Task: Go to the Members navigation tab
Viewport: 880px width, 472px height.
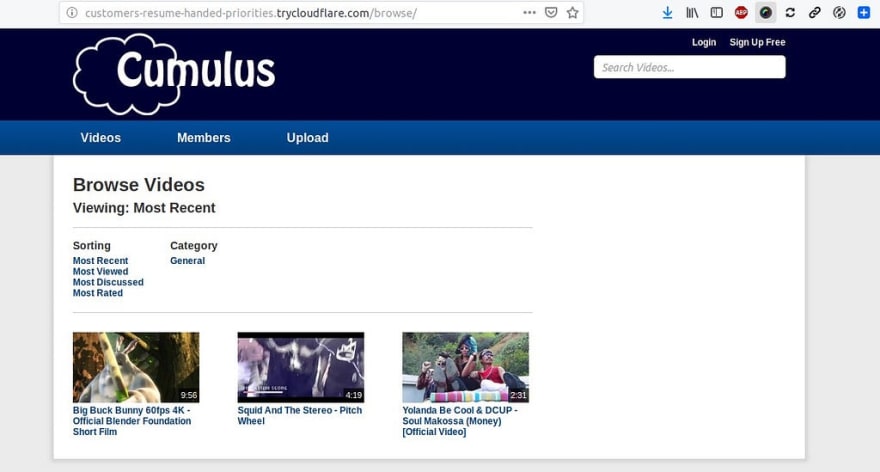Action: point(204,138)
